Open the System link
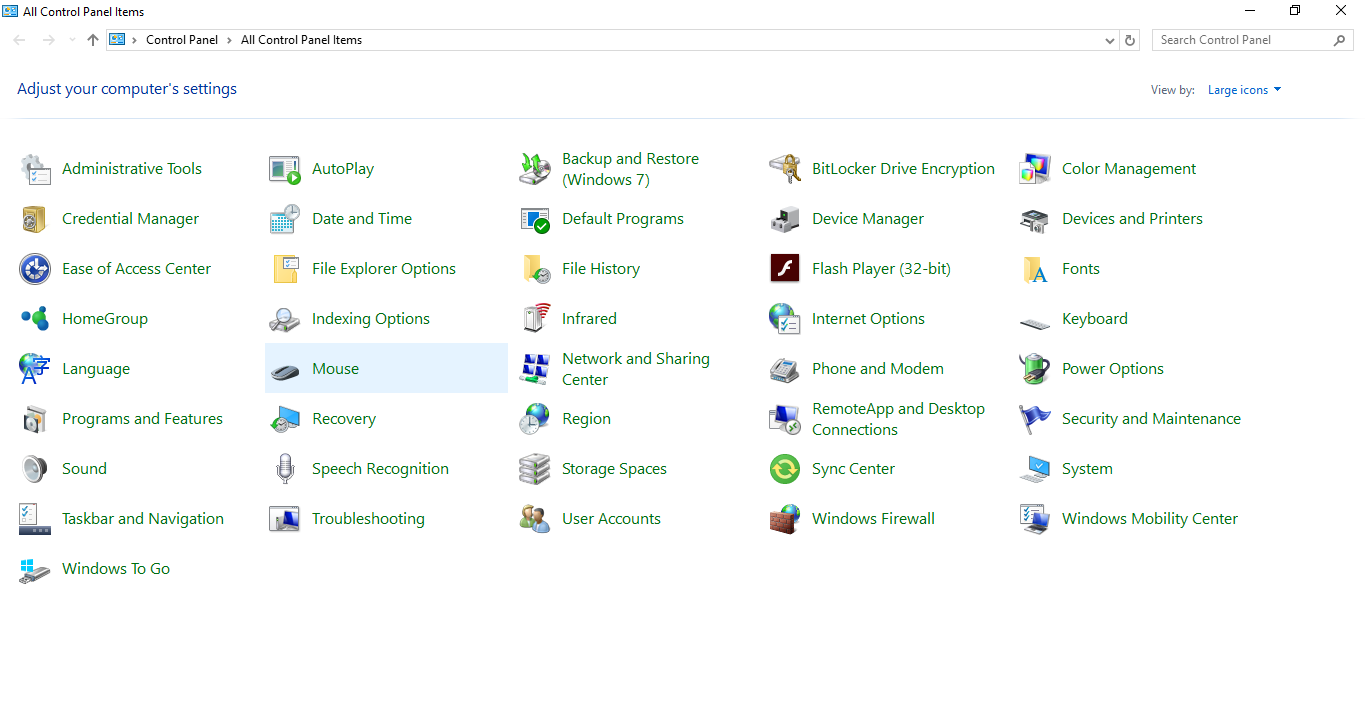1365x725 pixels. pyautogui.click(x=1087, y=469)
